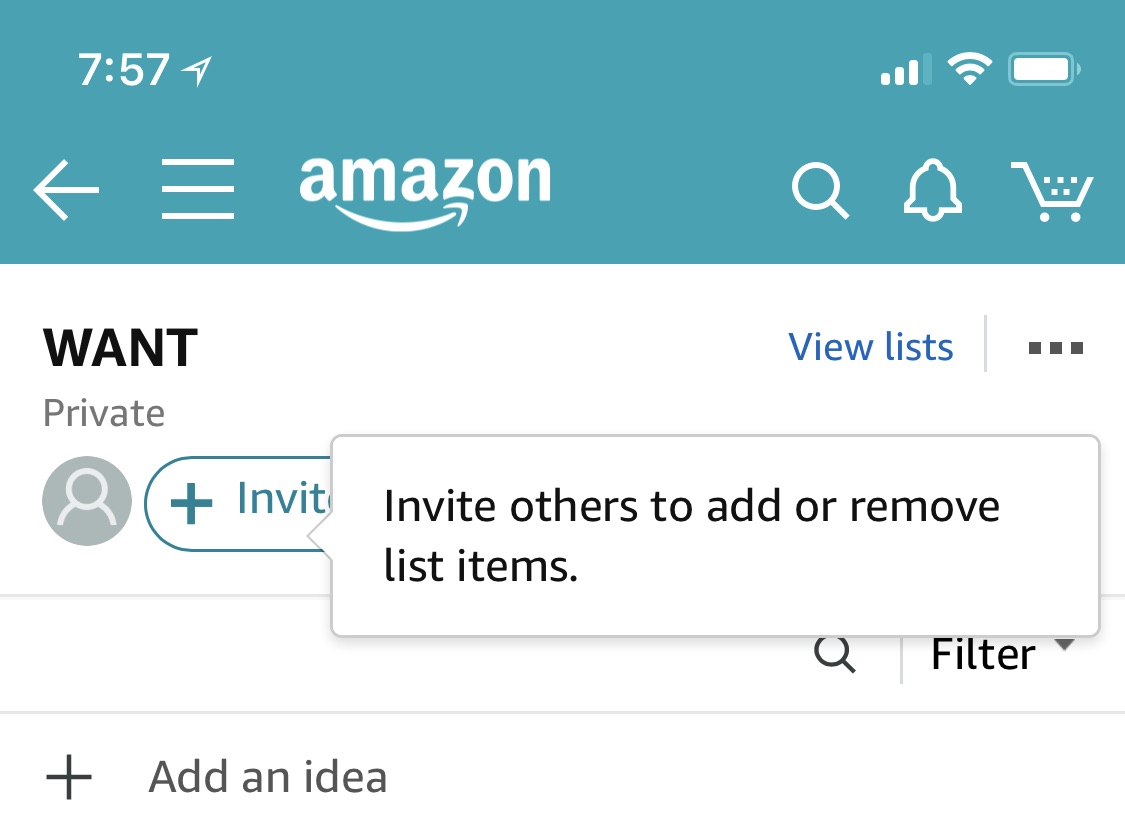Tap the gray profile avatar icon
Viewport: 1125px width, 840px height.
pos(87,501)
